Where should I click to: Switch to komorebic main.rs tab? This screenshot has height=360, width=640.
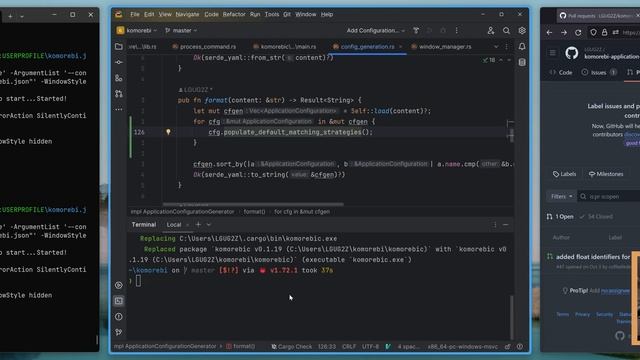(285, 47)
